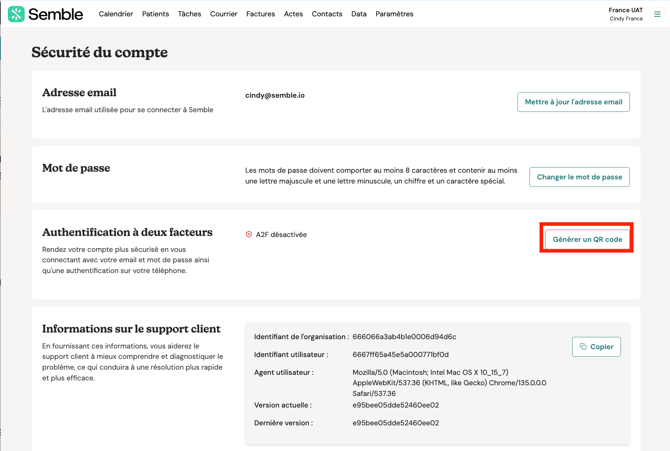
Task: Select the email cindy@semble.io text
Action: [x=275, y=95]
